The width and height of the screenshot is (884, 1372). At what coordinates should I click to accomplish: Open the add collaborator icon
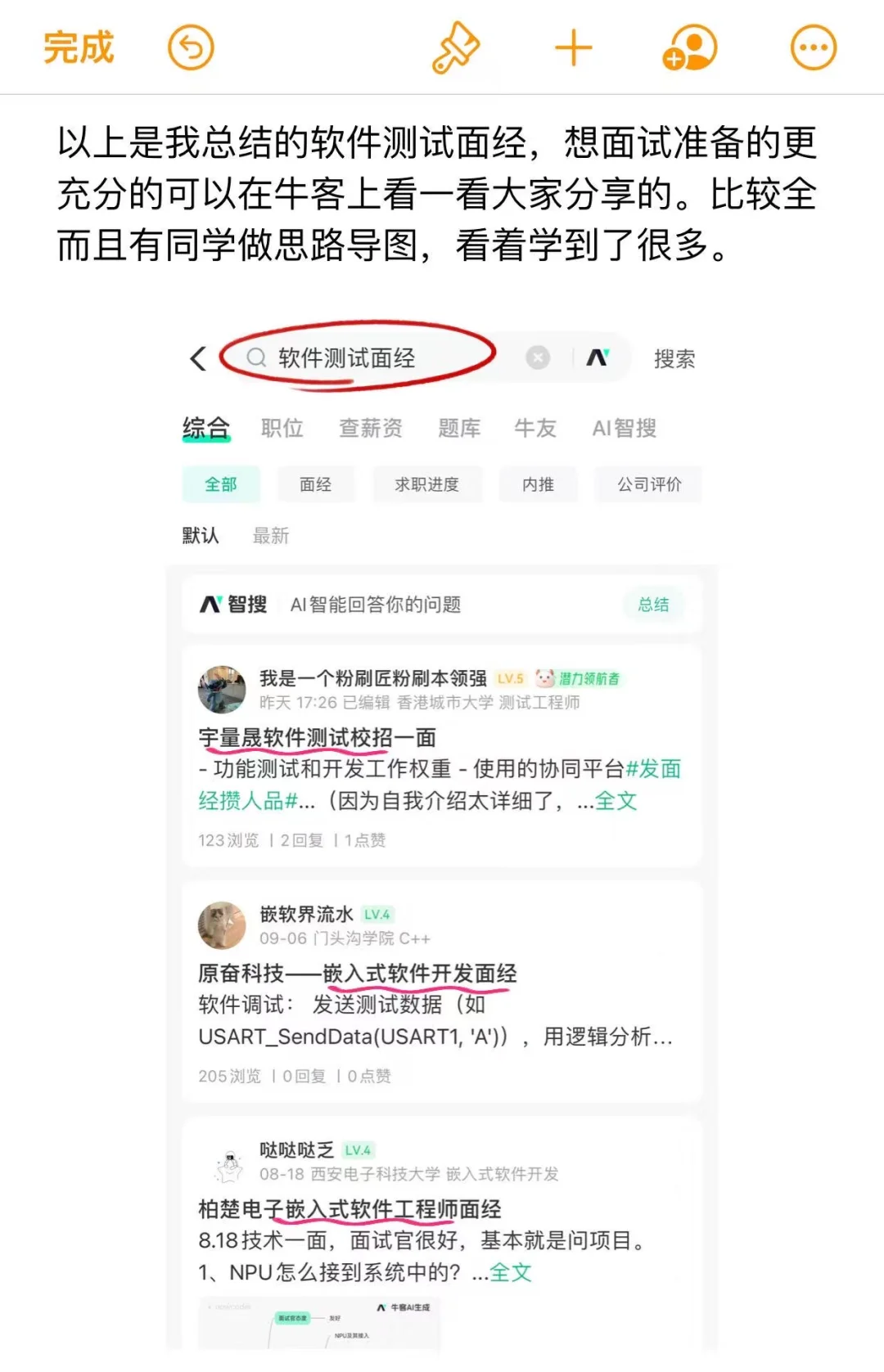pyautogui.click(x=689, y=48)
